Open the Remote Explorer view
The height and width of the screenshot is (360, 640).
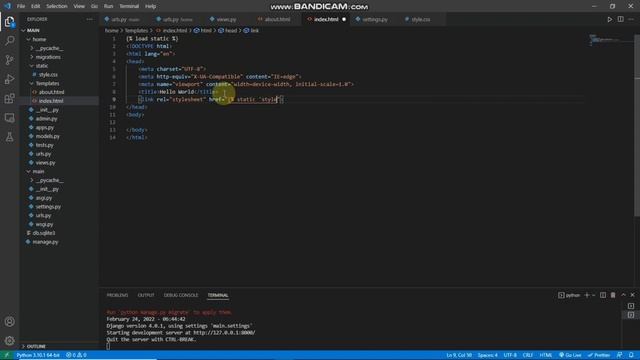(9, 118)
